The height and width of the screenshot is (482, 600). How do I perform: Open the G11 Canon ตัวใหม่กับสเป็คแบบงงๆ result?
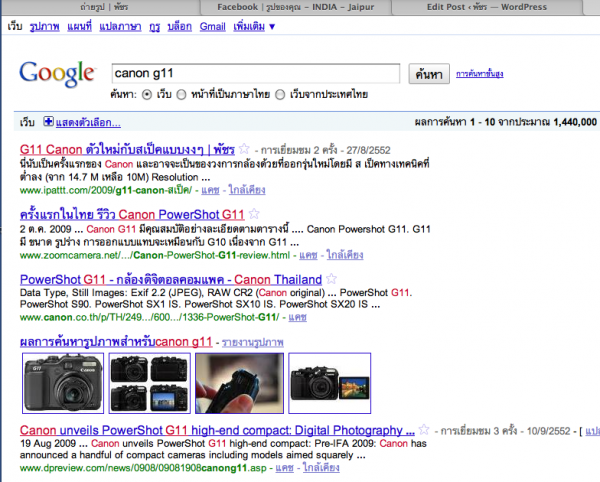tap(127, 149)
